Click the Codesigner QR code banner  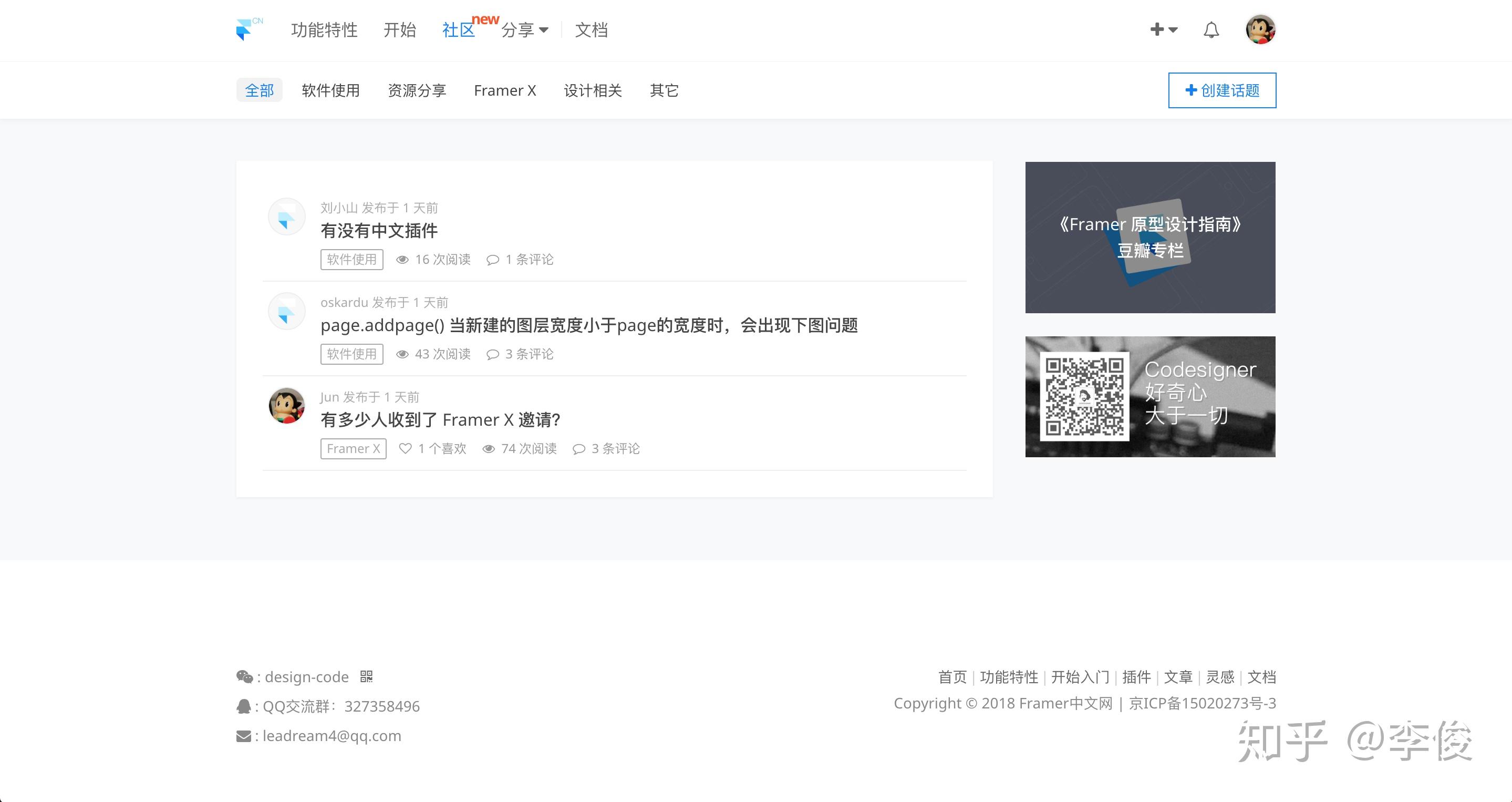pyautogui.click(x=1150, y=396)
